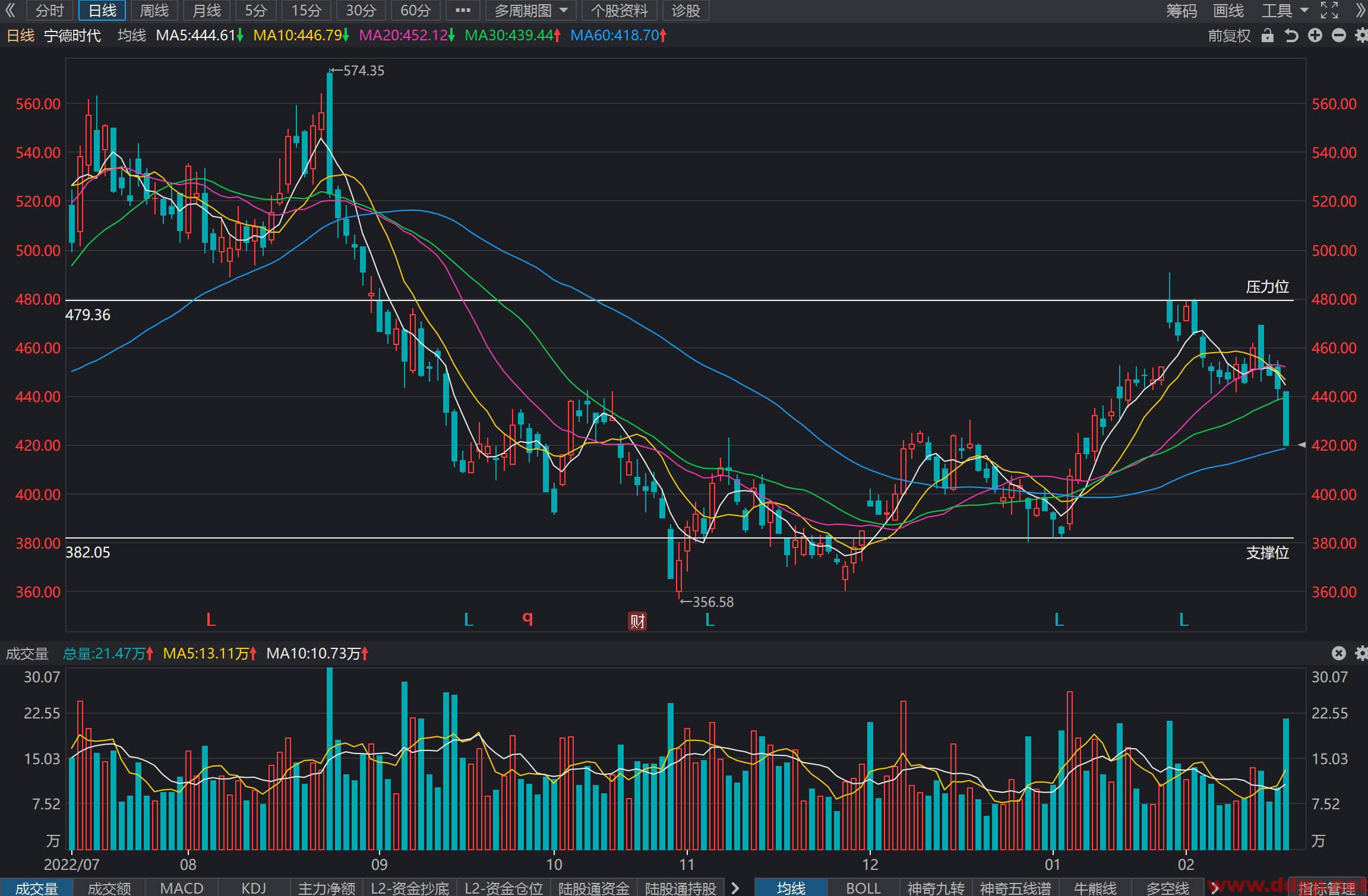Select the 日线 daily chart tab
Image resolution: width=1368 pixels, height=896 pixels.
point(102,11)
